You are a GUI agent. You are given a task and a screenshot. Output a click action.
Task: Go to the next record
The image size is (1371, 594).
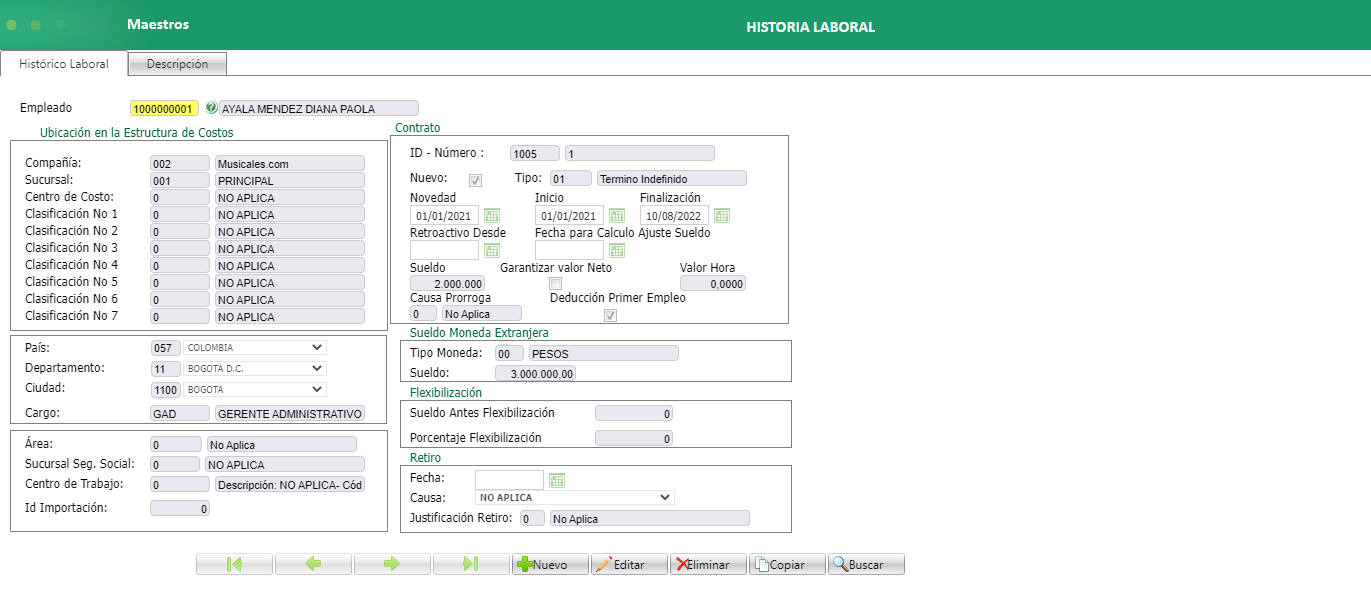point(392,564)
